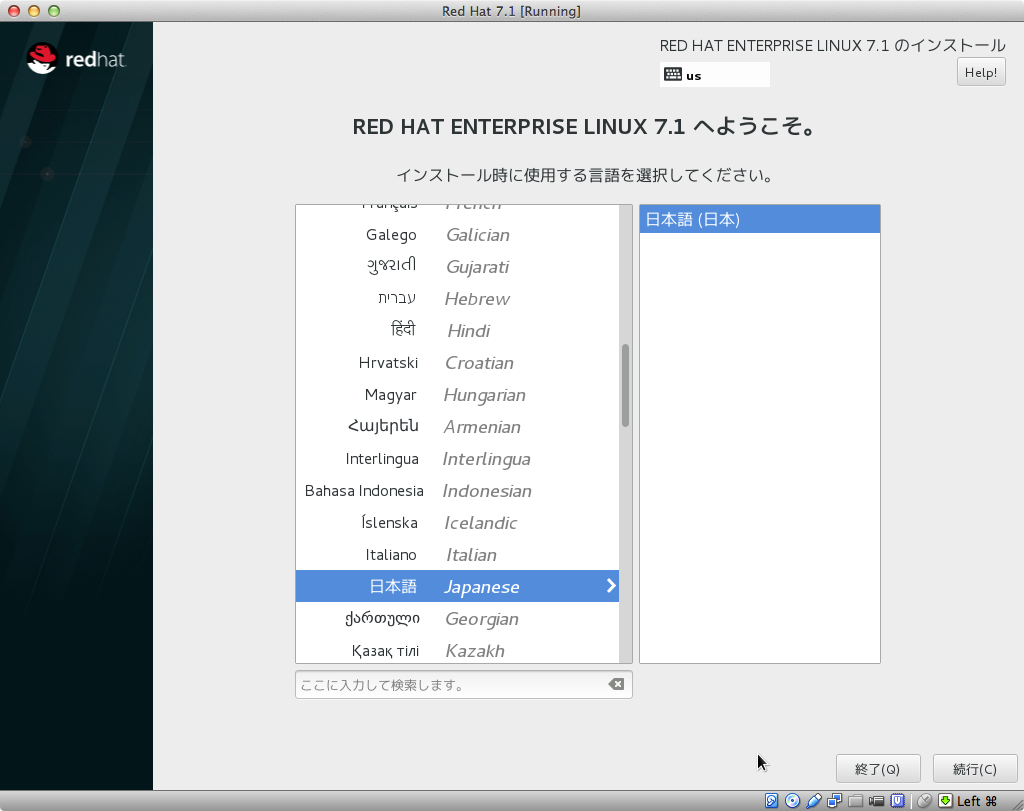Select Bahasa Indonesia language
Viewport: 1024px width, 811px height.
point(457,490)
